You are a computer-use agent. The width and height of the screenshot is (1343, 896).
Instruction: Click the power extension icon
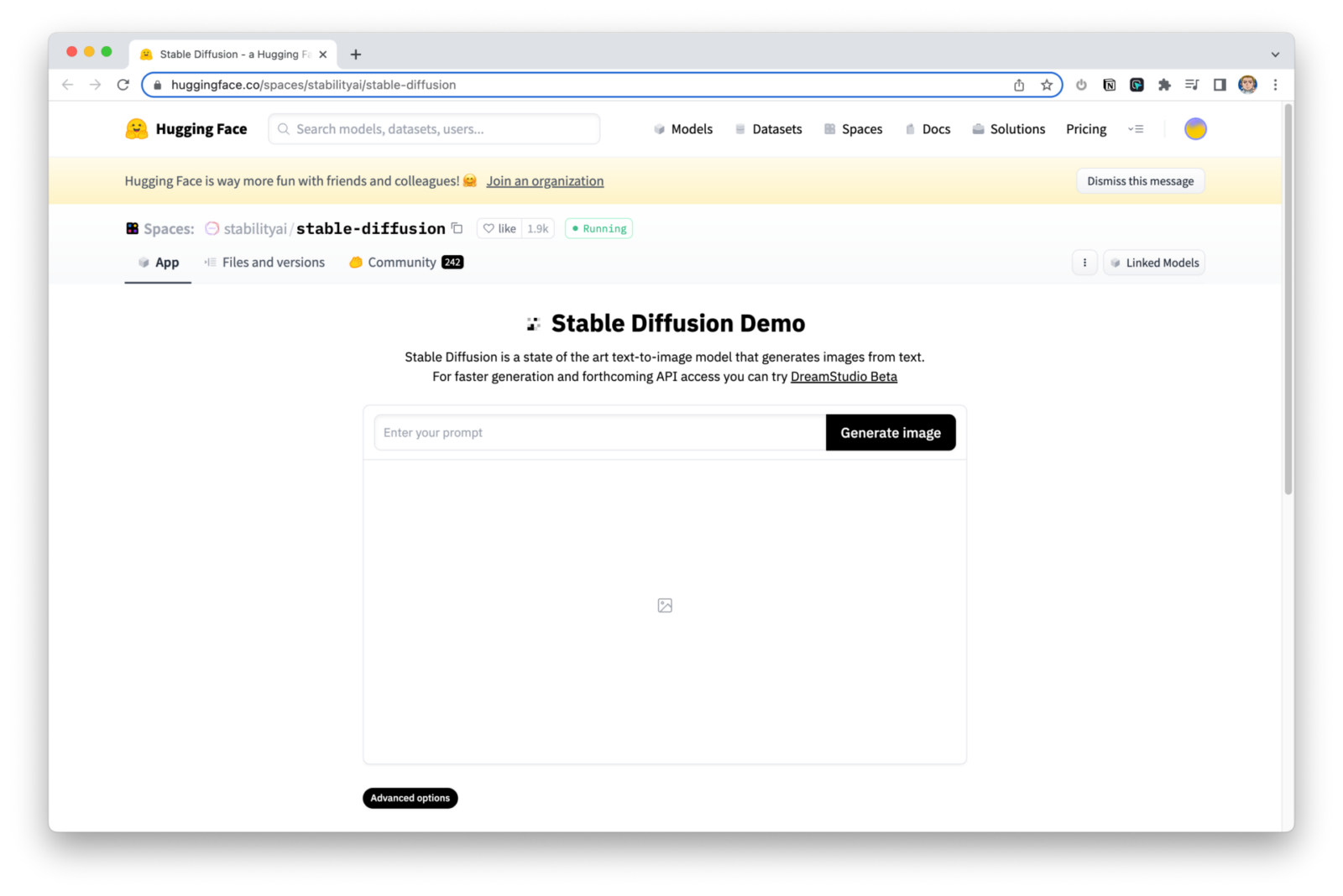1081,85
